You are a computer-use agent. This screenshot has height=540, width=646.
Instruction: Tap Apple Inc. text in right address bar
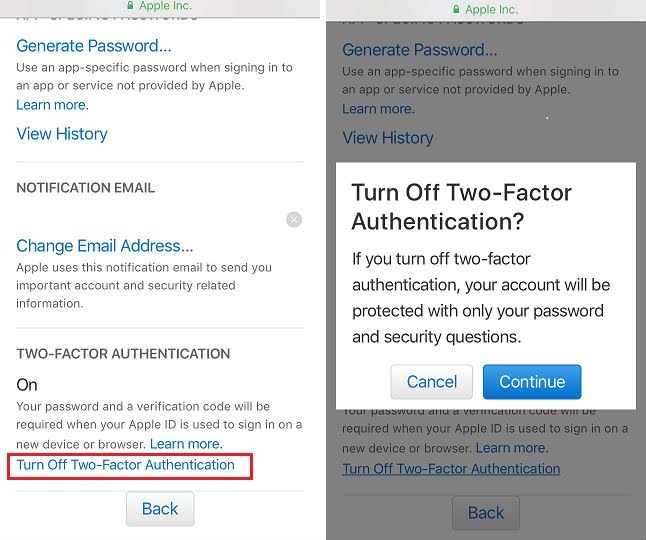[492, 9]
